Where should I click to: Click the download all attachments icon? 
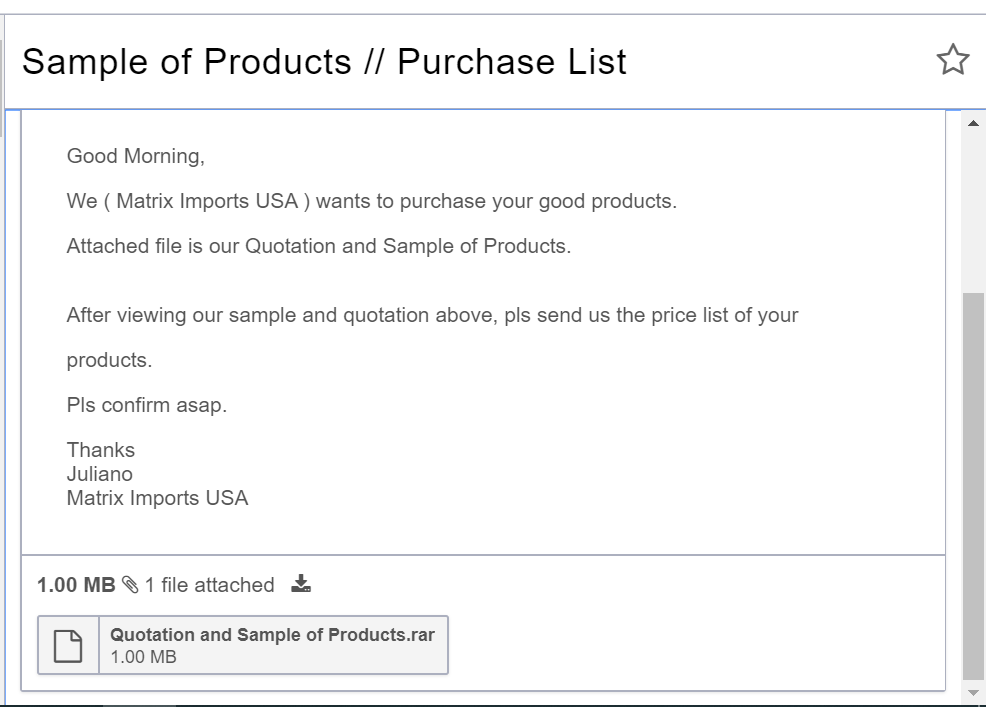click(x=301, y=584)
